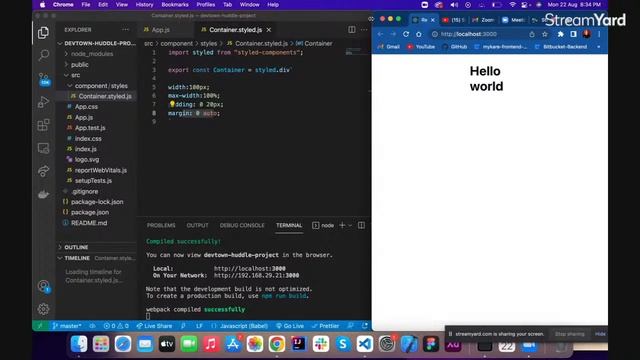Change Javascript (Babel) language mode
Viewport: 640px width, 360px height.
pyautogui.click(x=244, y=326)
